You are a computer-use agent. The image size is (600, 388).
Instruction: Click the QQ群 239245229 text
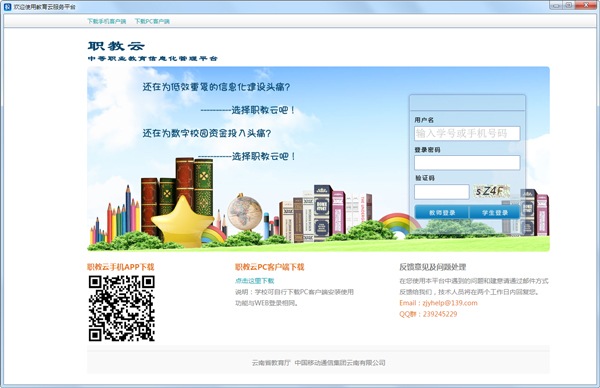click(428, 314)
